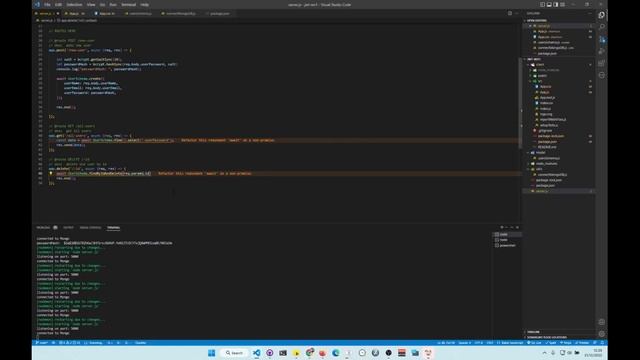Open App.test.js in explorer tree
Image resolution: width=640 pixels, height=360 pixels.
pos(547,98)
